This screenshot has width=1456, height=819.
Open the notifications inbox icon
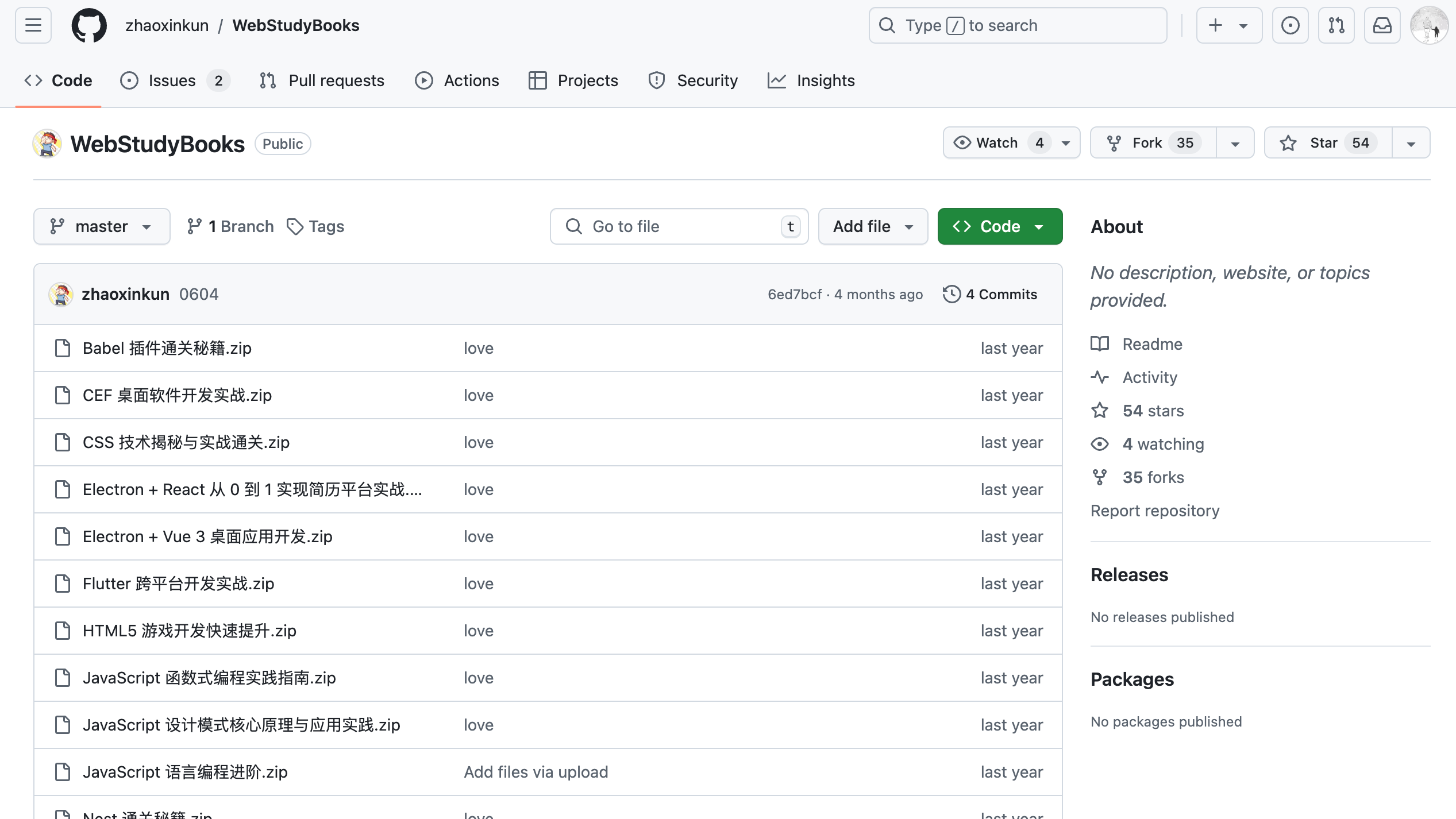(1382, 25)
